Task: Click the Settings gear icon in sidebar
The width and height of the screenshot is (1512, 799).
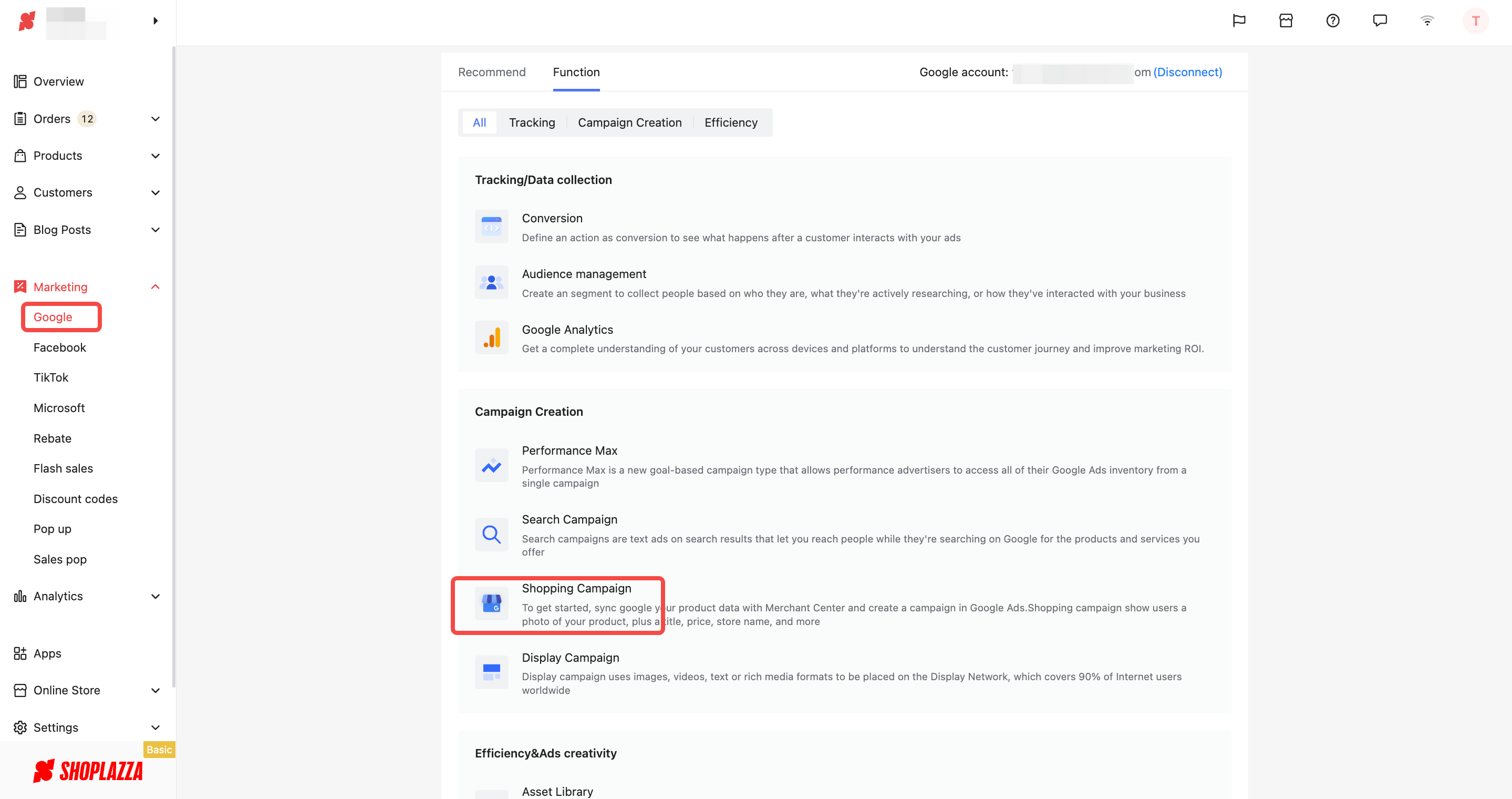Action: pyautogui.click(x=20, y=728)
